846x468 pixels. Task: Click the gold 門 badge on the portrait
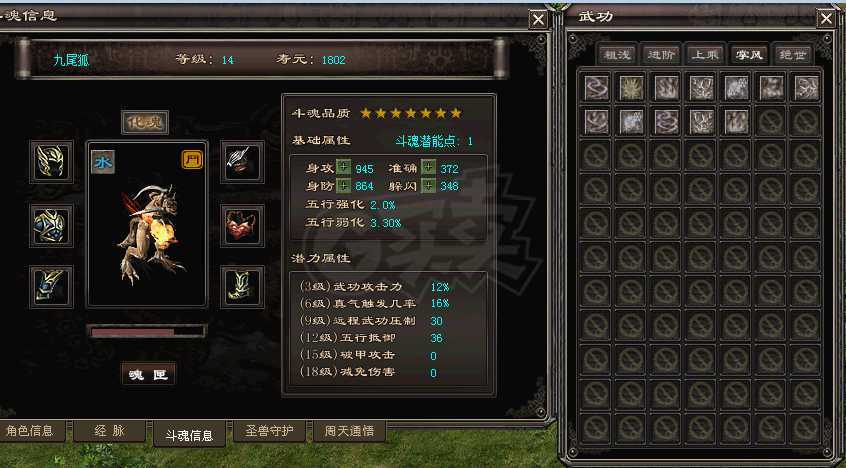[x=192, y=160]
